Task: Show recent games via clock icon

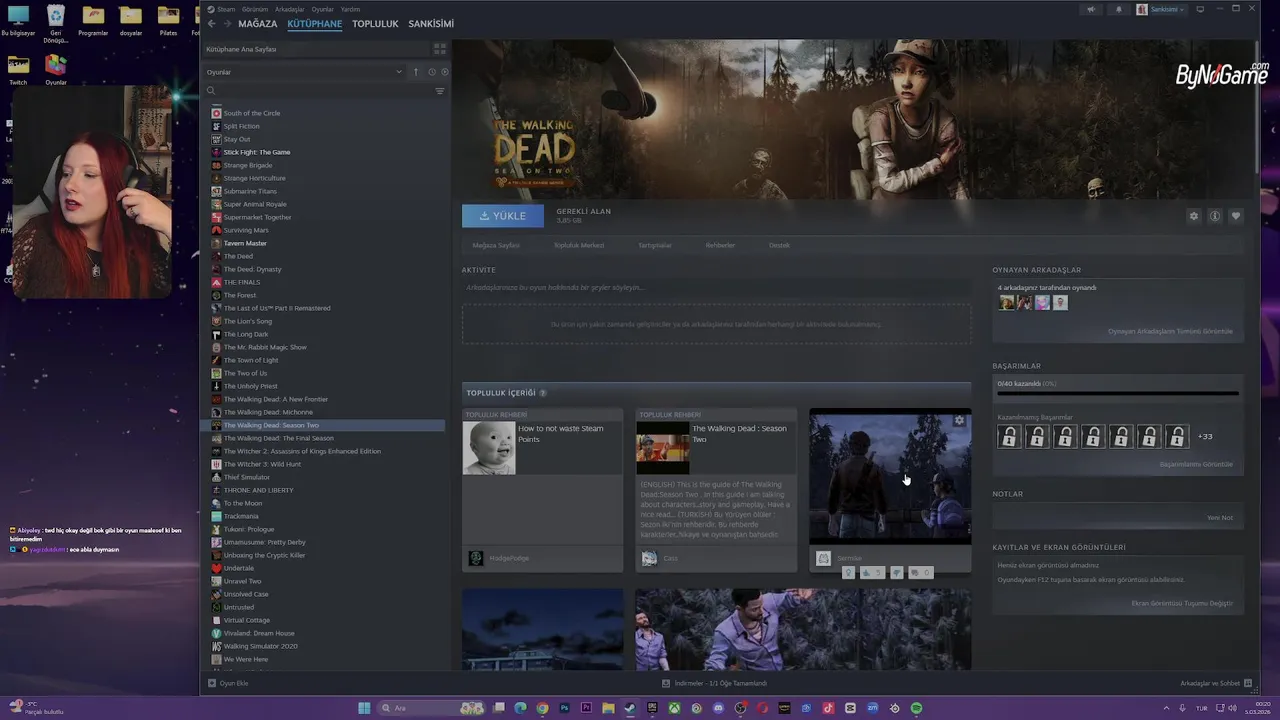Action: tap(432, 72)
